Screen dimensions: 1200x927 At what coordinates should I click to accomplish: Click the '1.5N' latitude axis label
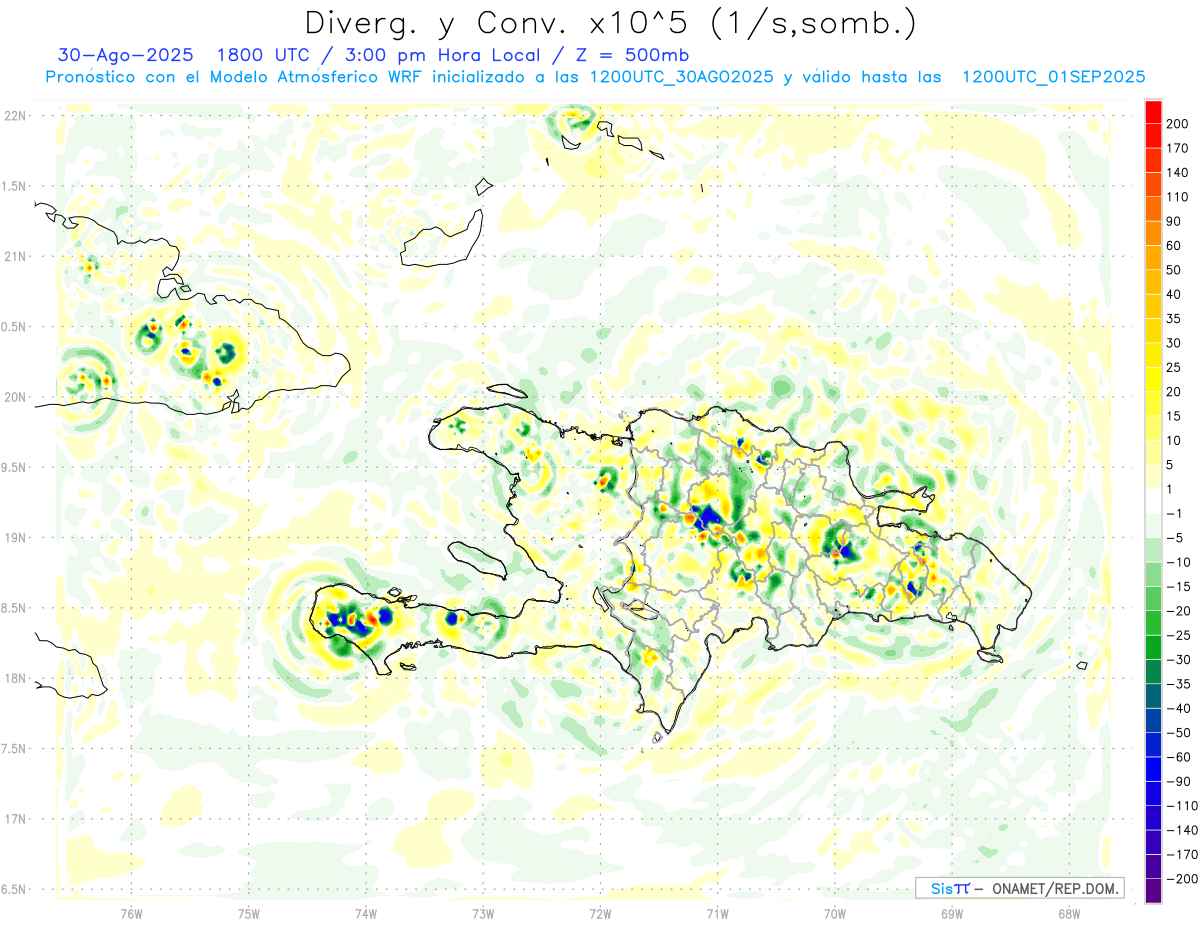(15, 186)
